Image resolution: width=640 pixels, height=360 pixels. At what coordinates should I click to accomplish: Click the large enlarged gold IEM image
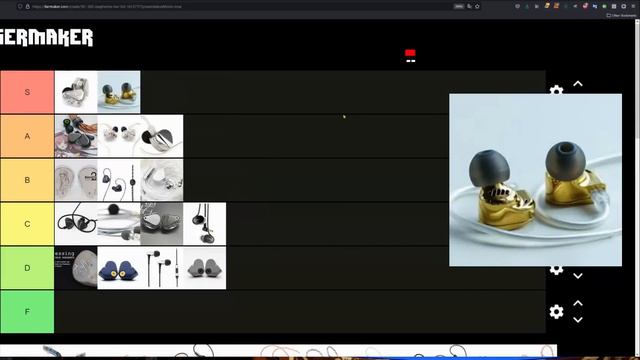(536, 180)
